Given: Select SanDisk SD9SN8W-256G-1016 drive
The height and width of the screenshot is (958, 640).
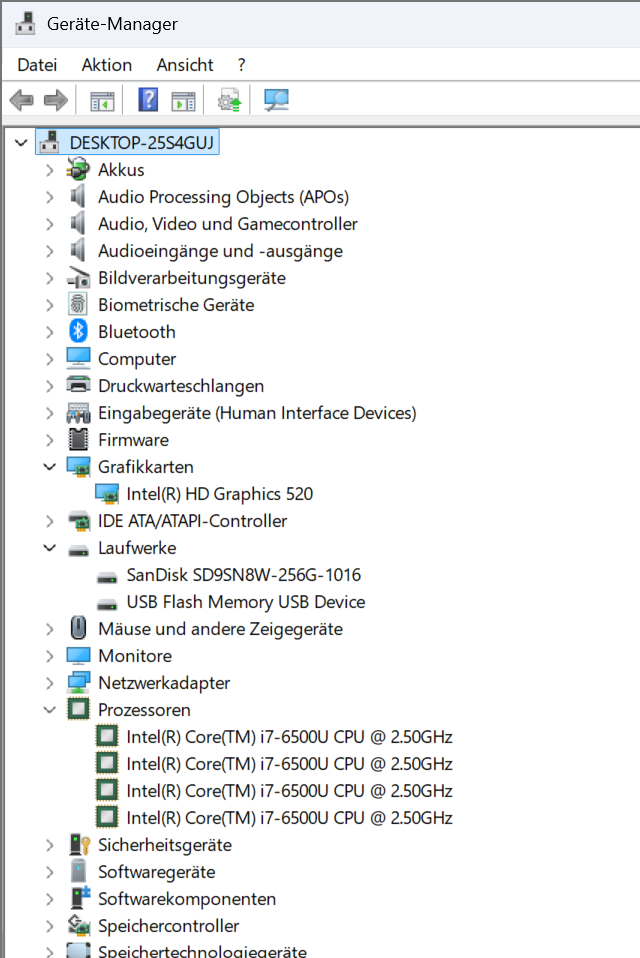Looking at the screenshot, I should (243, 575).
